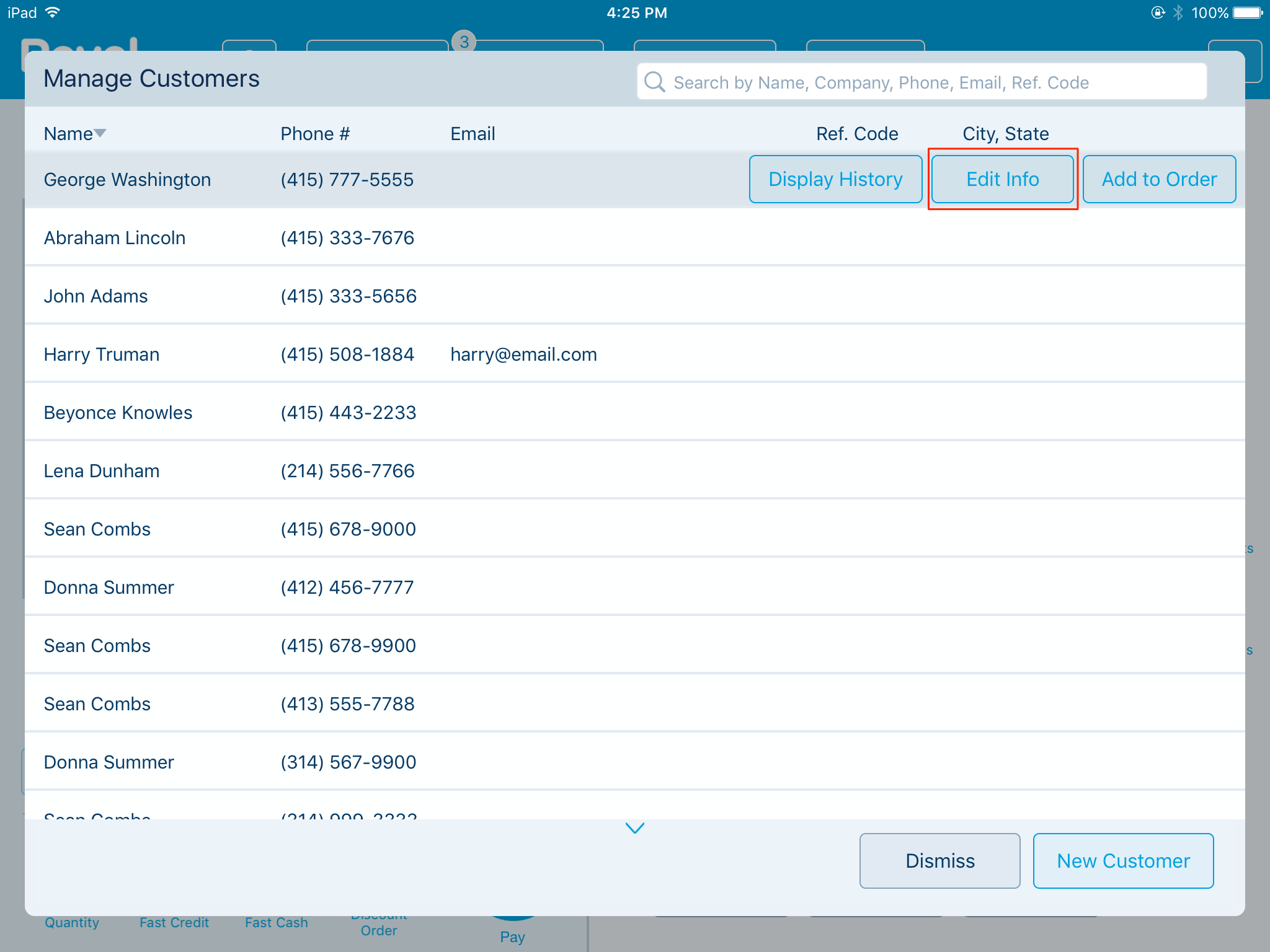1270x952 pixels.
Task: Select Sean Combs with phone (415) 678-9000
Action: coord(634,529)
